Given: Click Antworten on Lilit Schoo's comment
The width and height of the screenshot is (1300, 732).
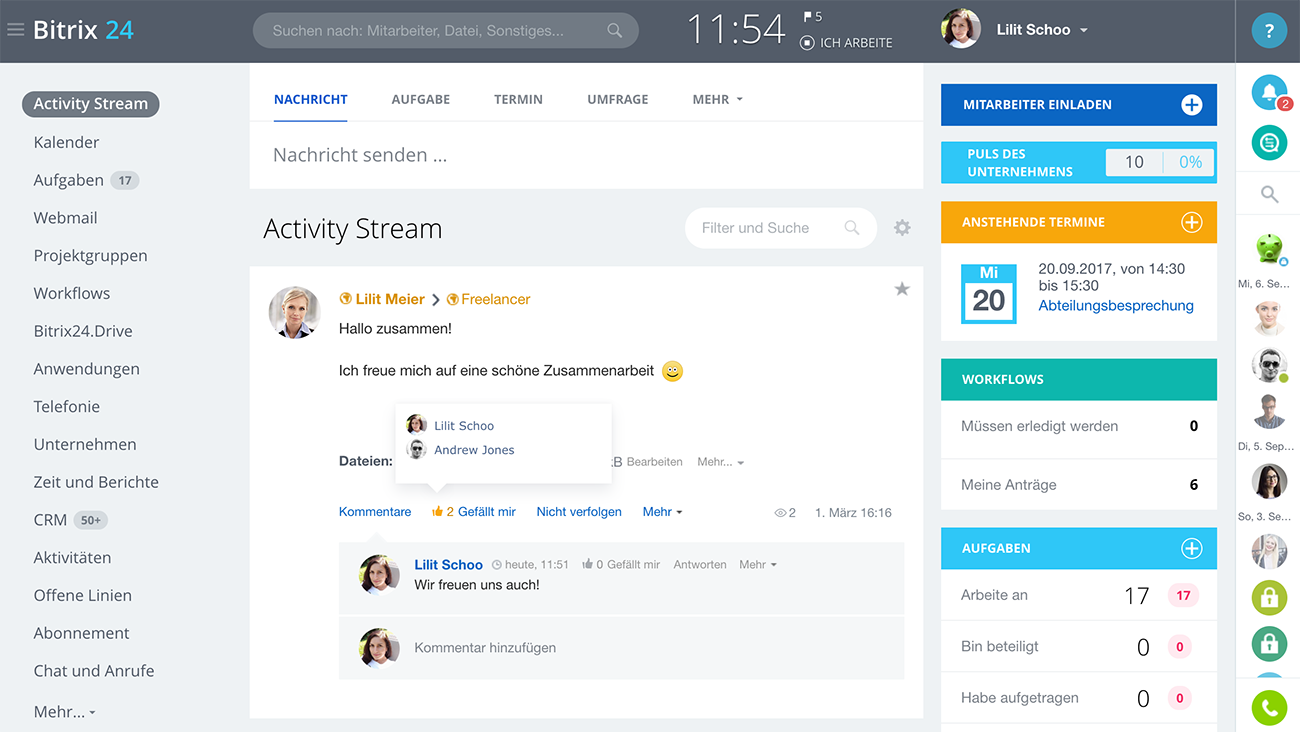Looking at the screenshot, I should [700, 564].
